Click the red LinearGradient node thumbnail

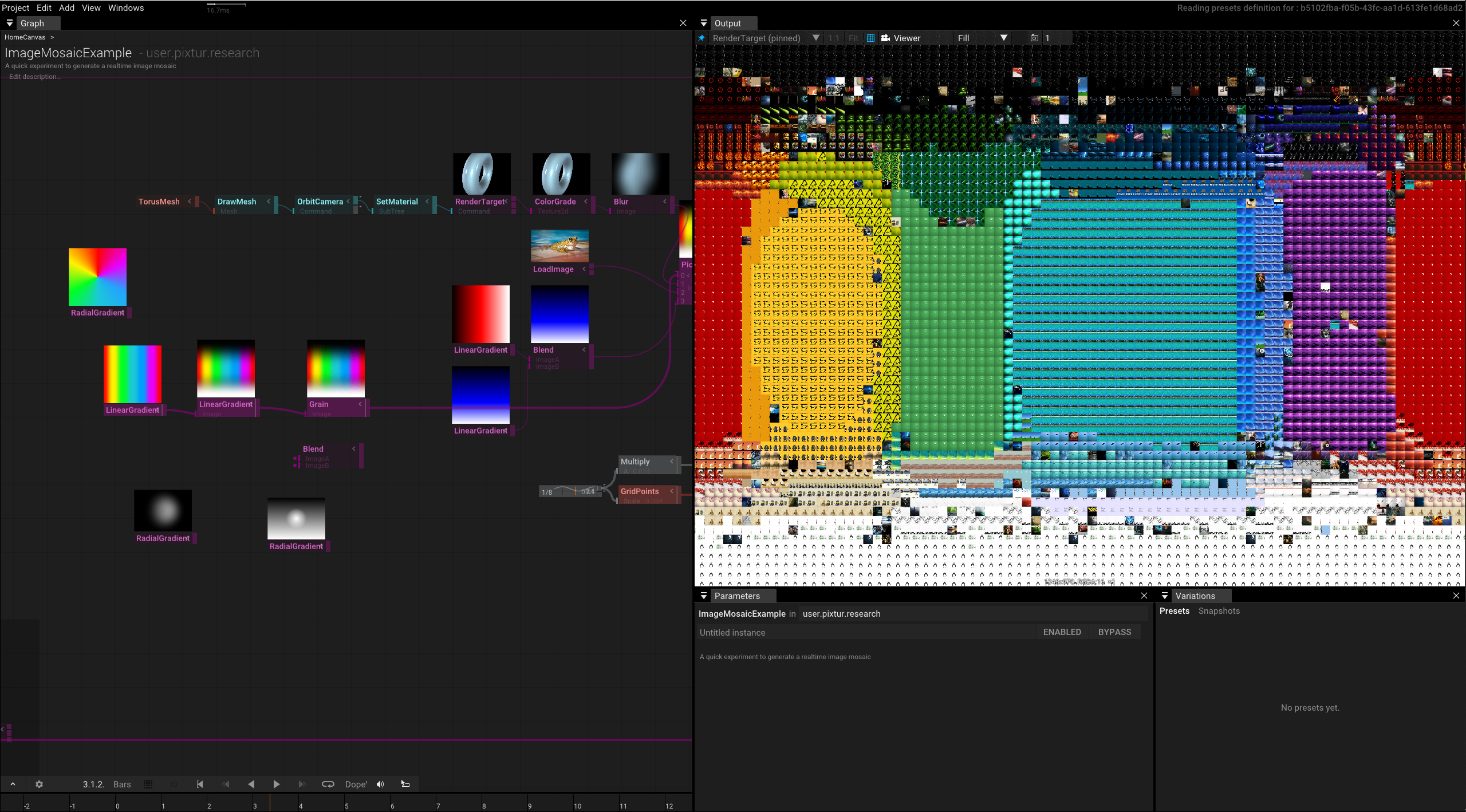(x=480, y=314)
